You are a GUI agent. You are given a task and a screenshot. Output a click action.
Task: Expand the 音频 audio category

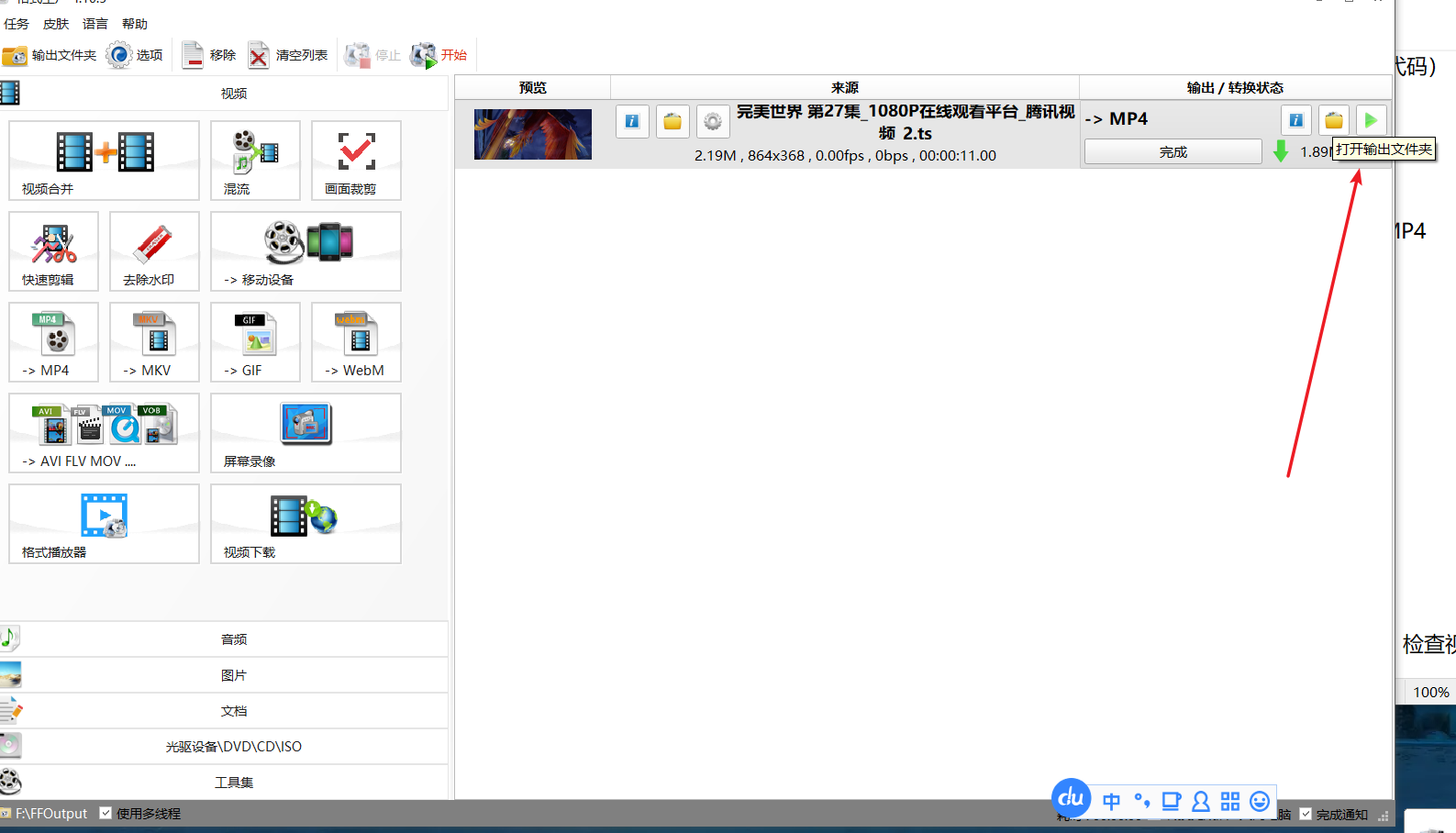tap(233, 639)
